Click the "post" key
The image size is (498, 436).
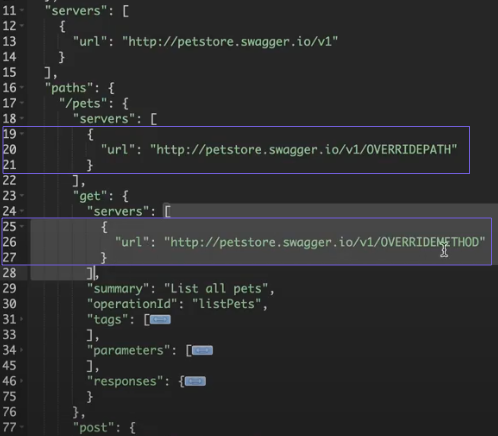pos(93,428)
